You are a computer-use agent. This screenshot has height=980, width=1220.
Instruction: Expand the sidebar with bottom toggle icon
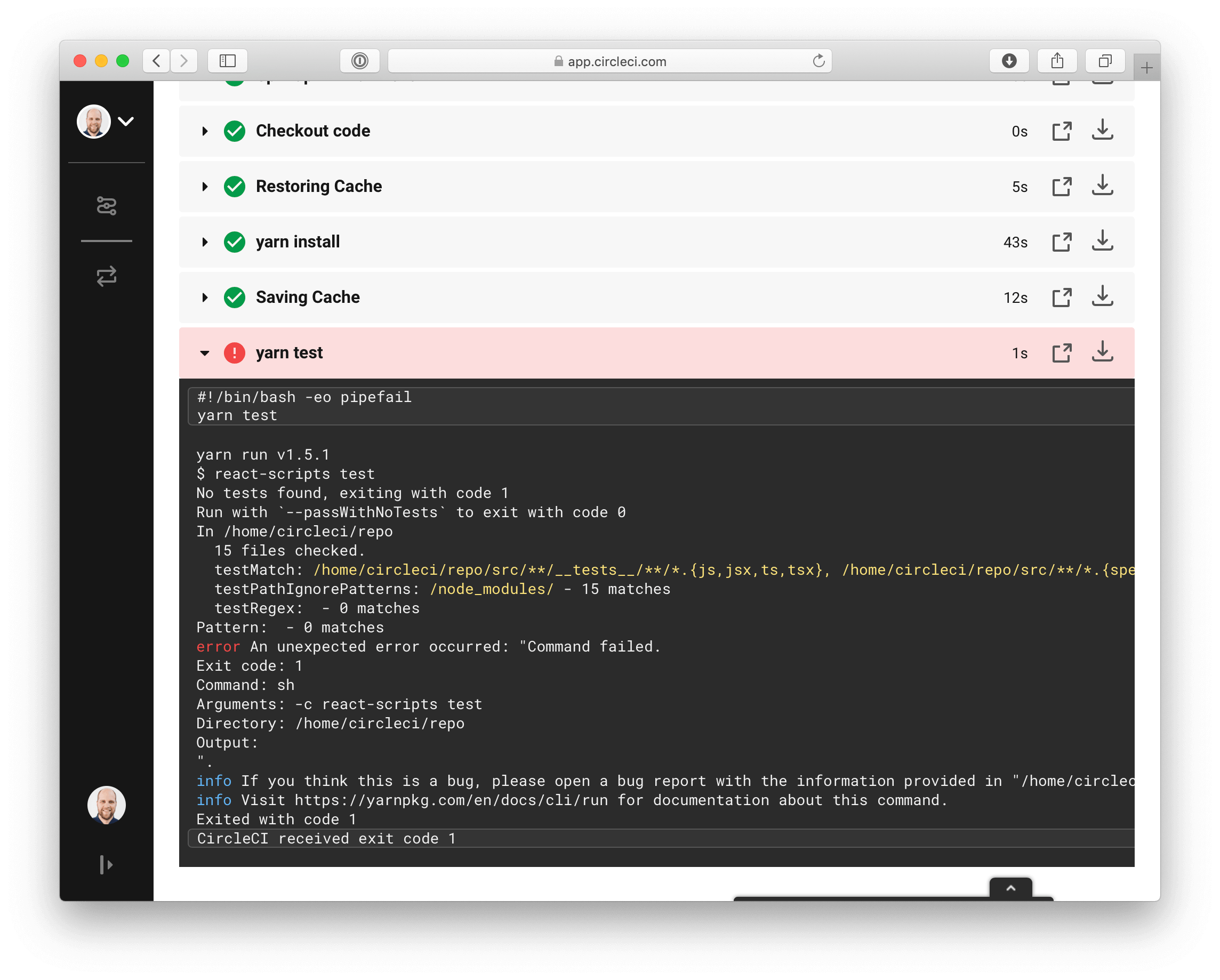107,865
